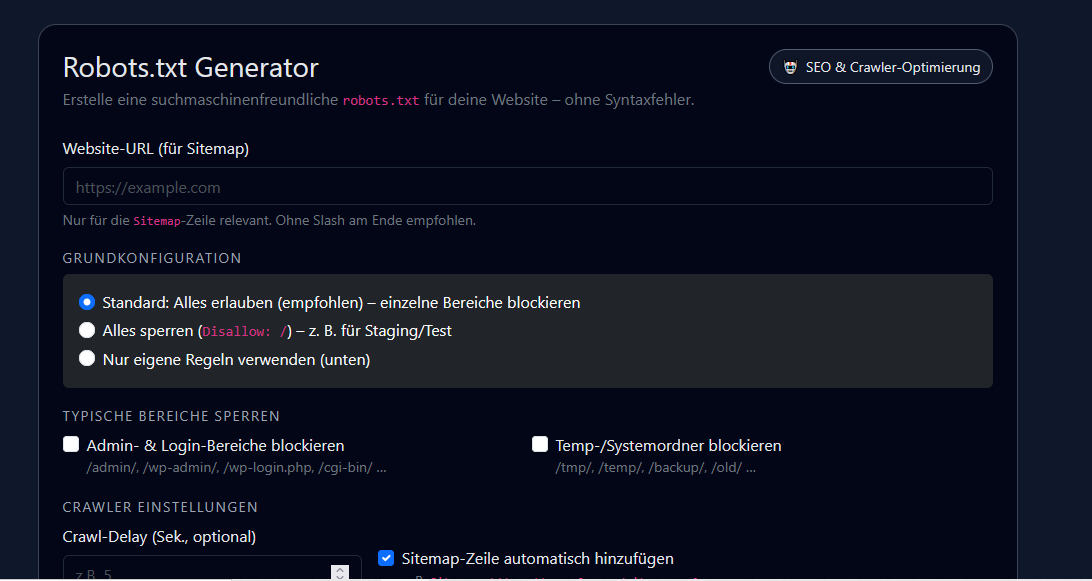Viewport: 1092px width, 581px height.
Task: Click the "Robots.txt Generator" heading
Action: 190,67
